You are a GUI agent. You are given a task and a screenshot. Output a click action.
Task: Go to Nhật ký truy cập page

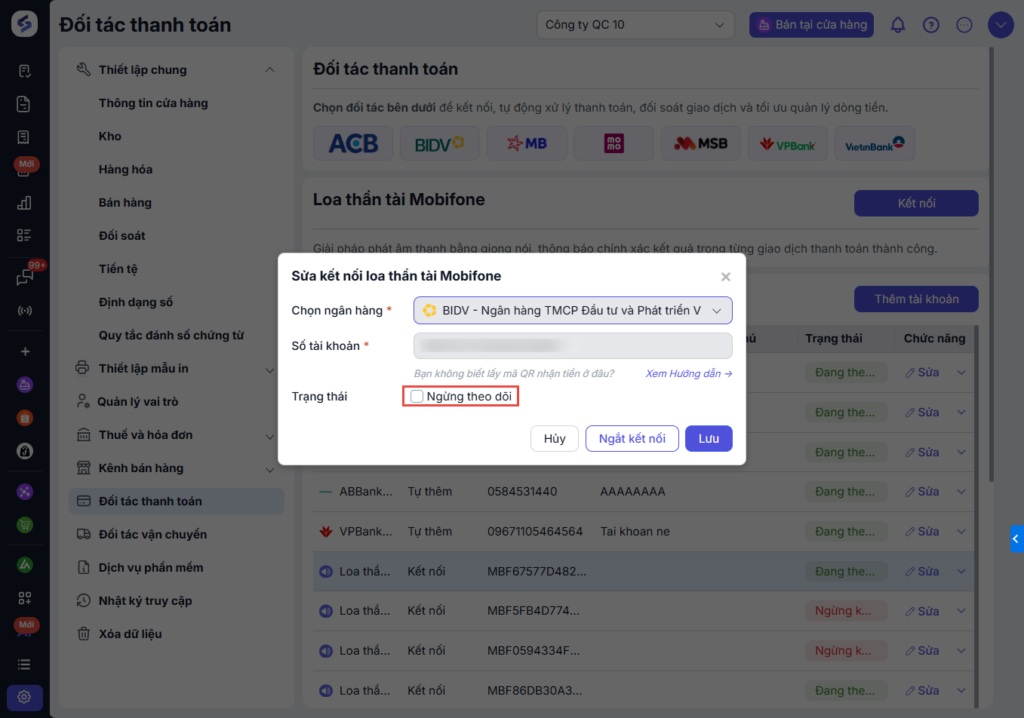145,601
